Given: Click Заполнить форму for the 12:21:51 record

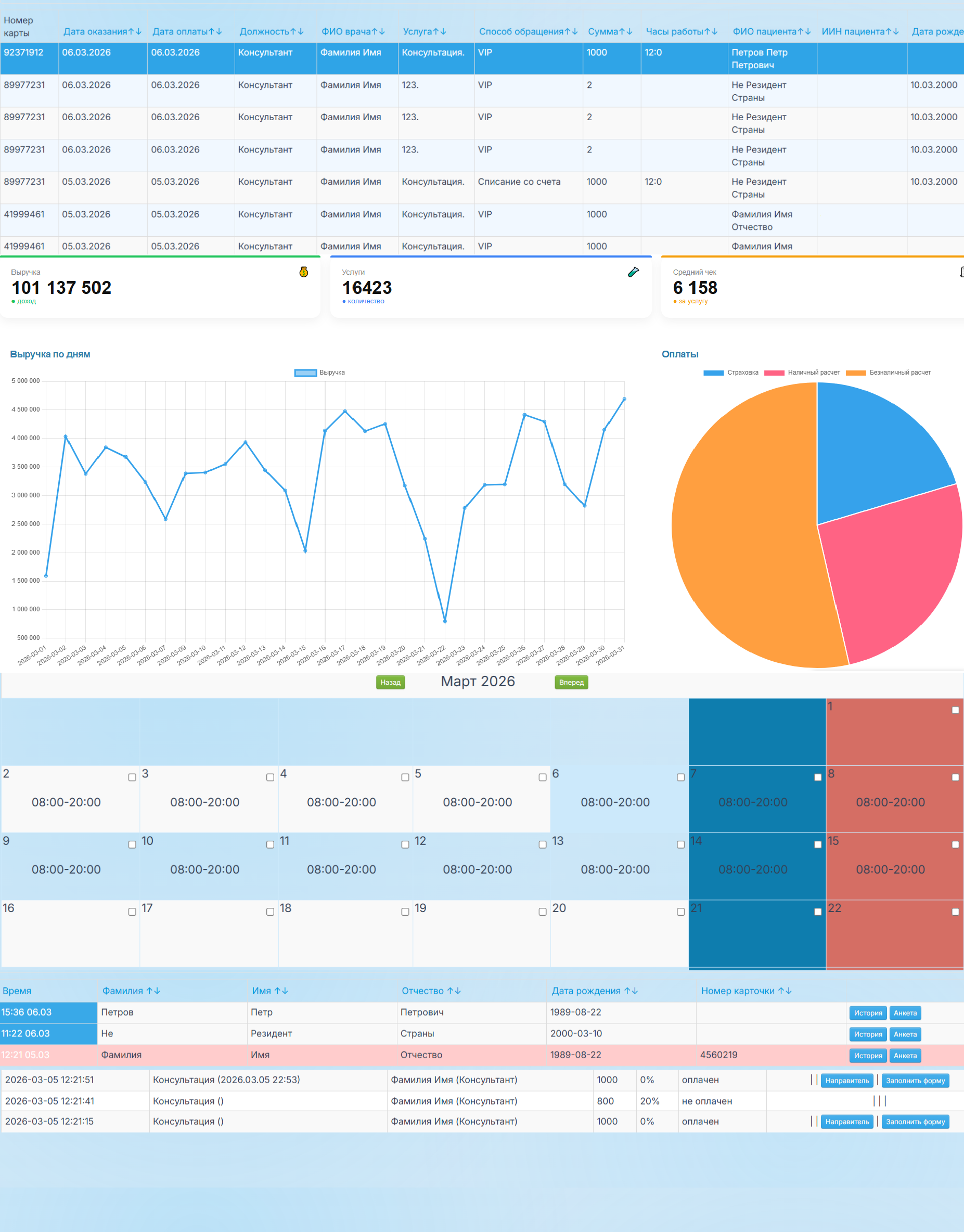Looking at the screenshot, I should tap(915, 1080).
